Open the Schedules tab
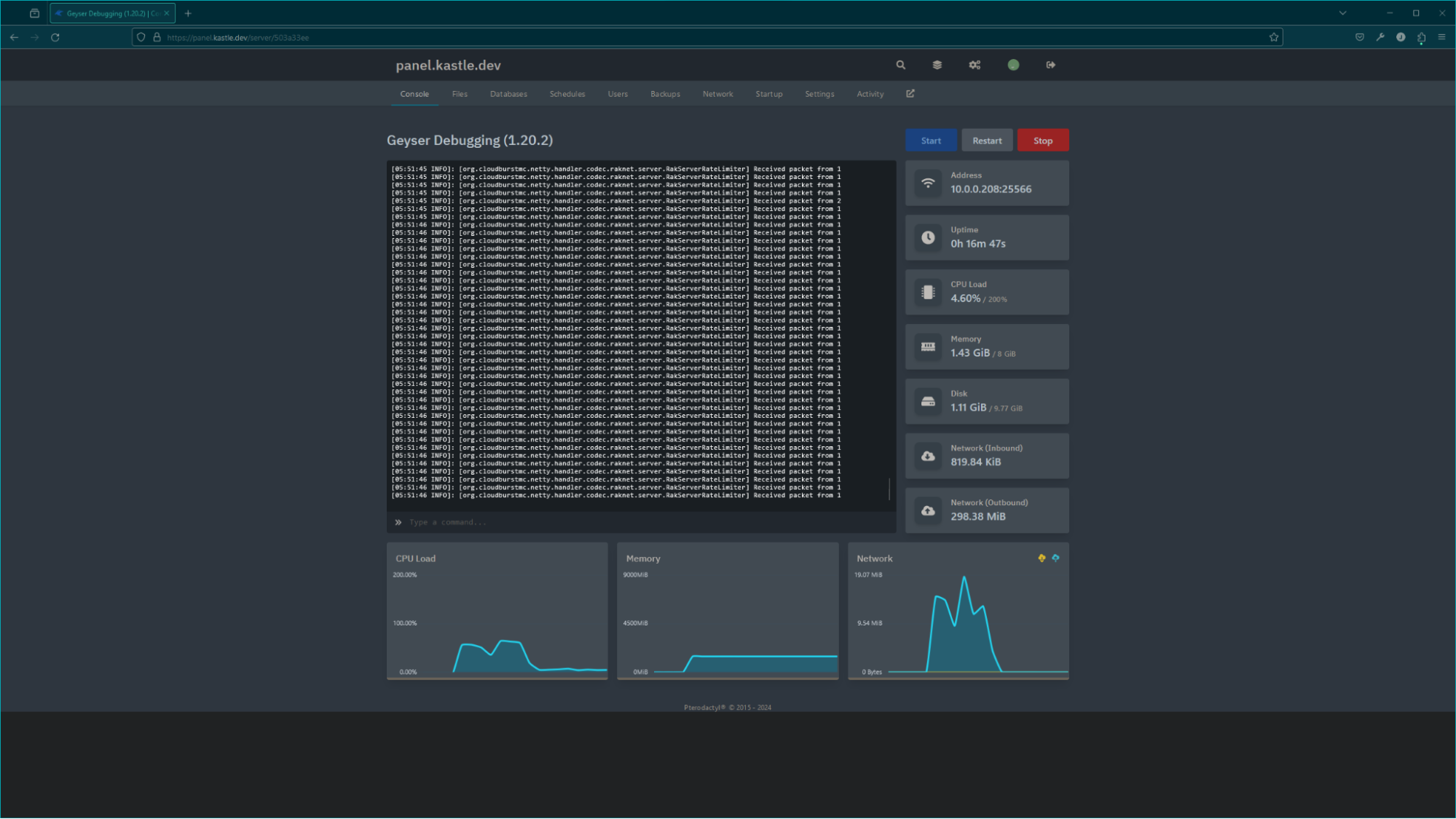 [567, 93]
